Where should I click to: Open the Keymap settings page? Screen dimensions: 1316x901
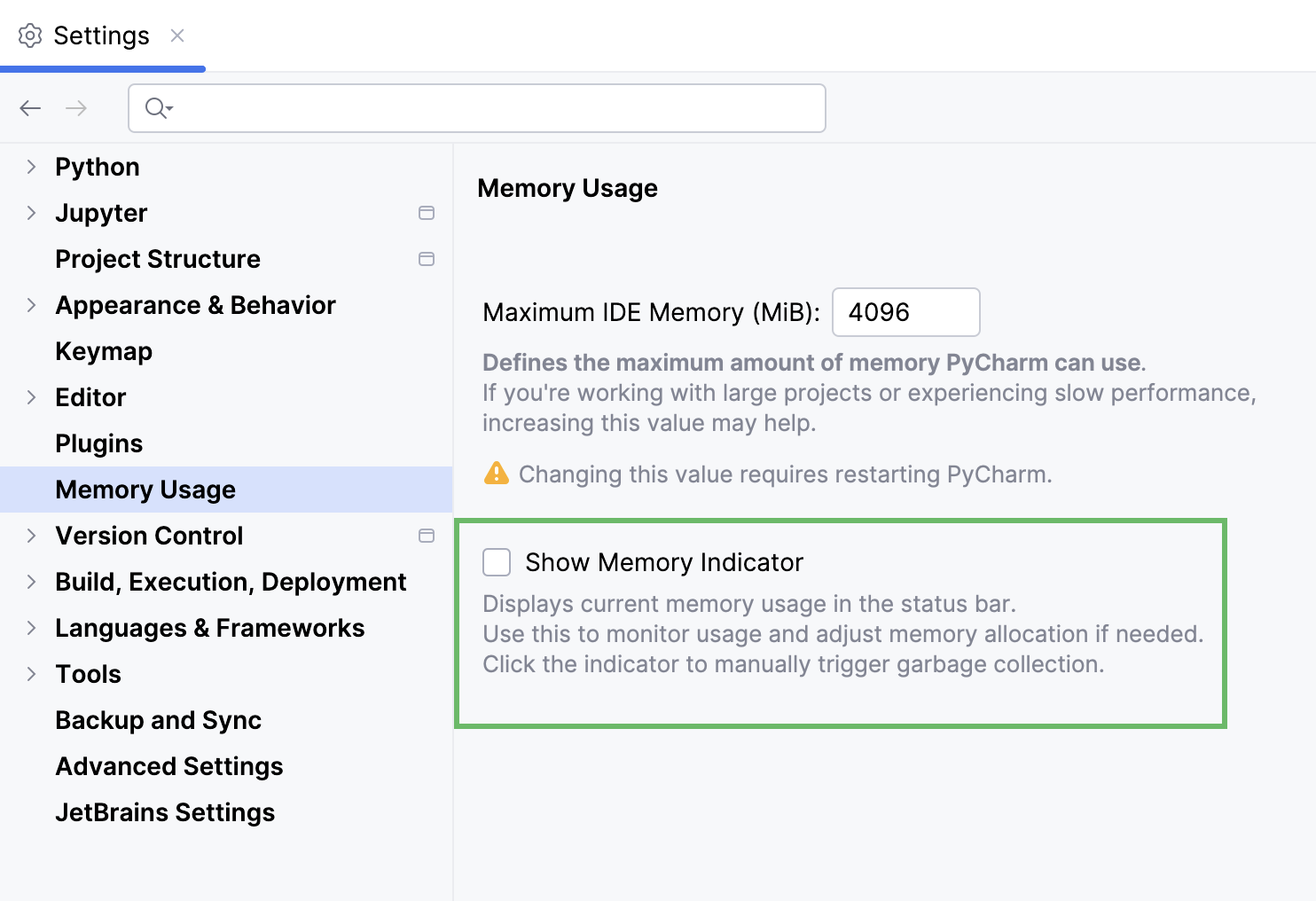[103, 350]
